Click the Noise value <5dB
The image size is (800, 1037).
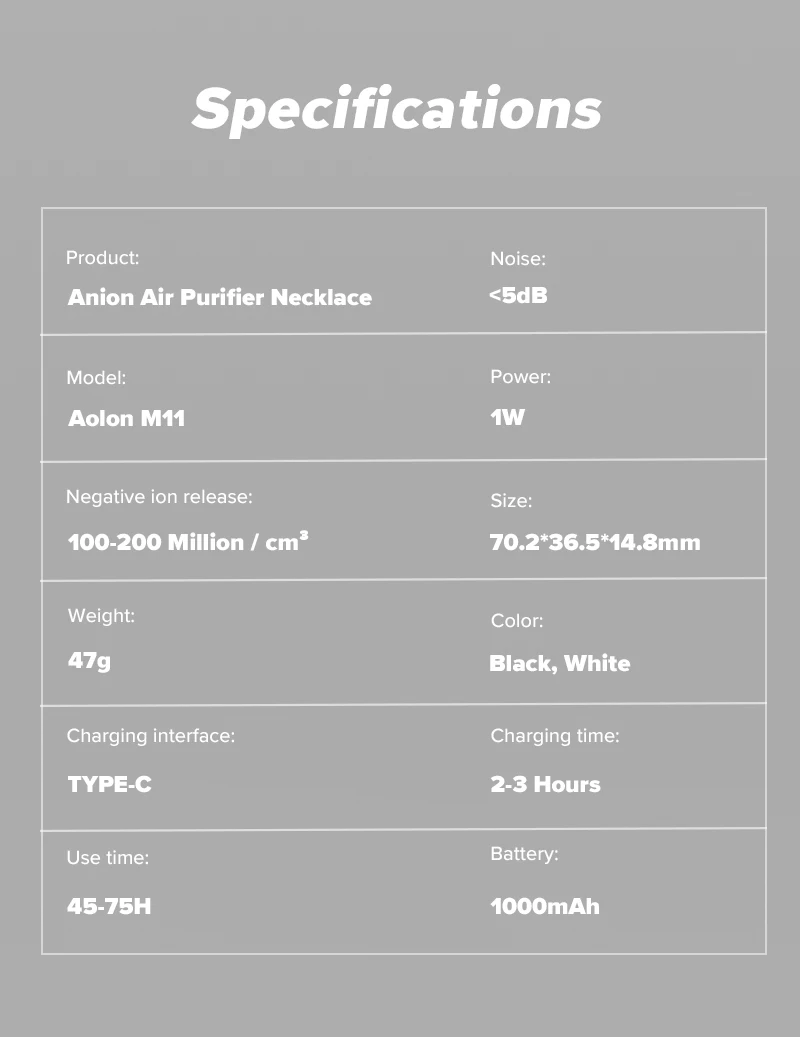point(518,295)
